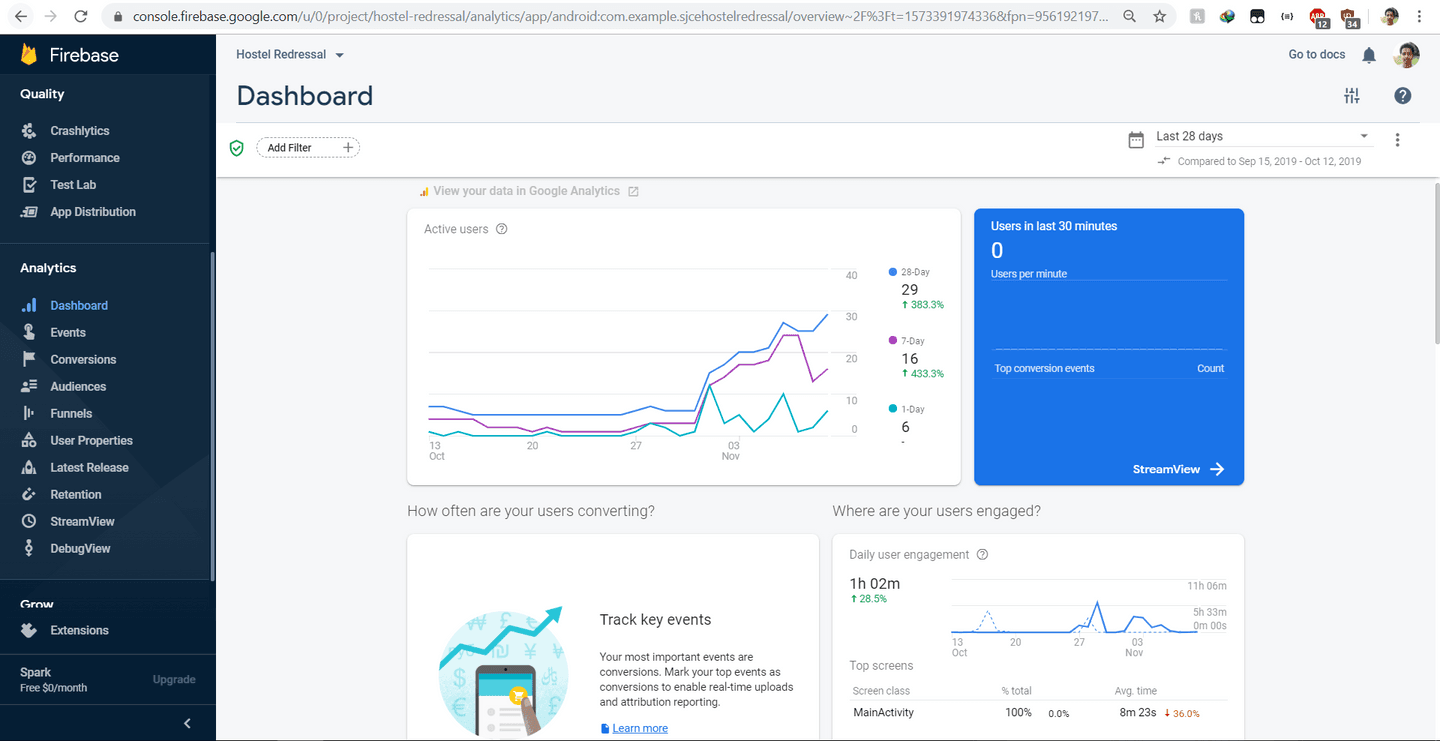Click the Track key events heading

coord(655,620)
